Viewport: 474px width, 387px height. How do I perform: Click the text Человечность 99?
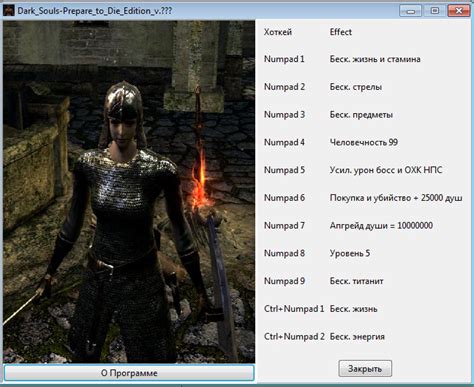click(364, 142)
